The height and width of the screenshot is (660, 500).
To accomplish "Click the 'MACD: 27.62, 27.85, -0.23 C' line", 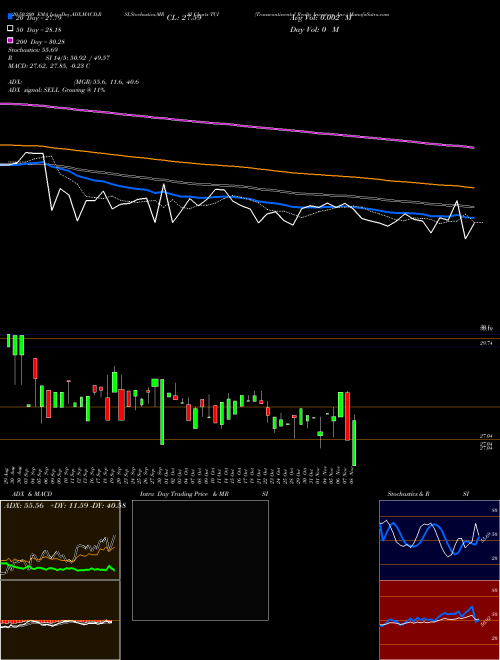I will coord(49,66).
